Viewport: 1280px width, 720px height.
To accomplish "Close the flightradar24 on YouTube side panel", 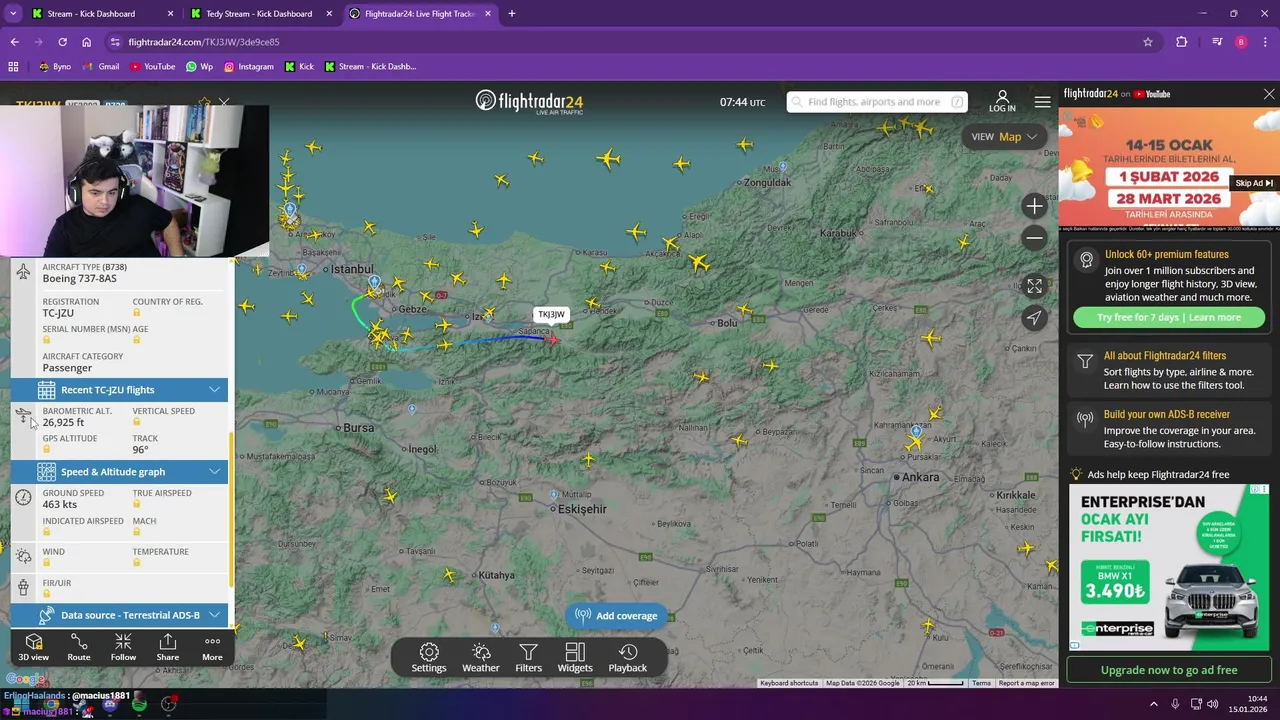I will coord(1269,94).
